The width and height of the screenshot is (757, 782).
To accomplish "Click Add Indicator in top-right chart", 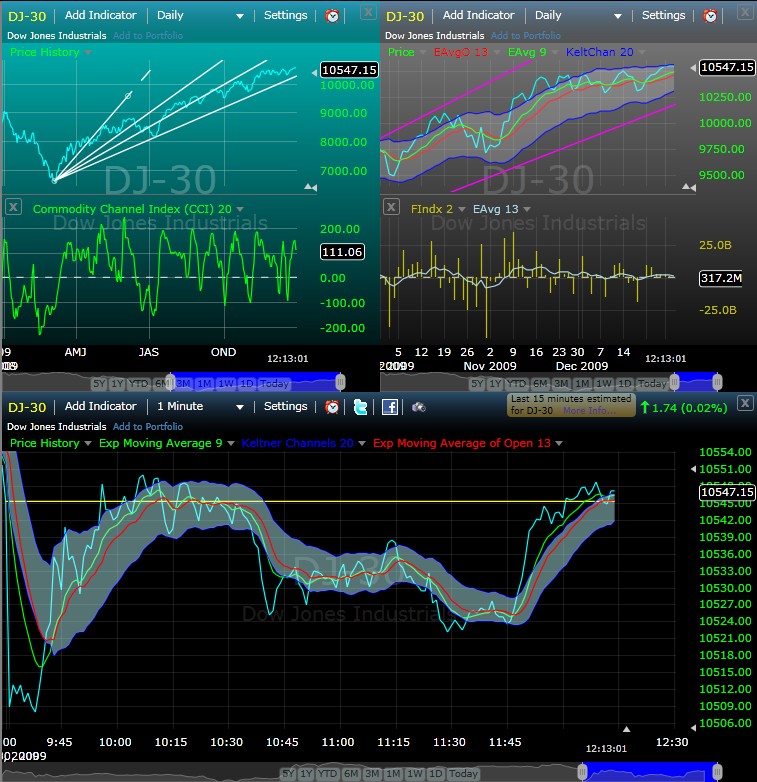I will coord(478,15).
